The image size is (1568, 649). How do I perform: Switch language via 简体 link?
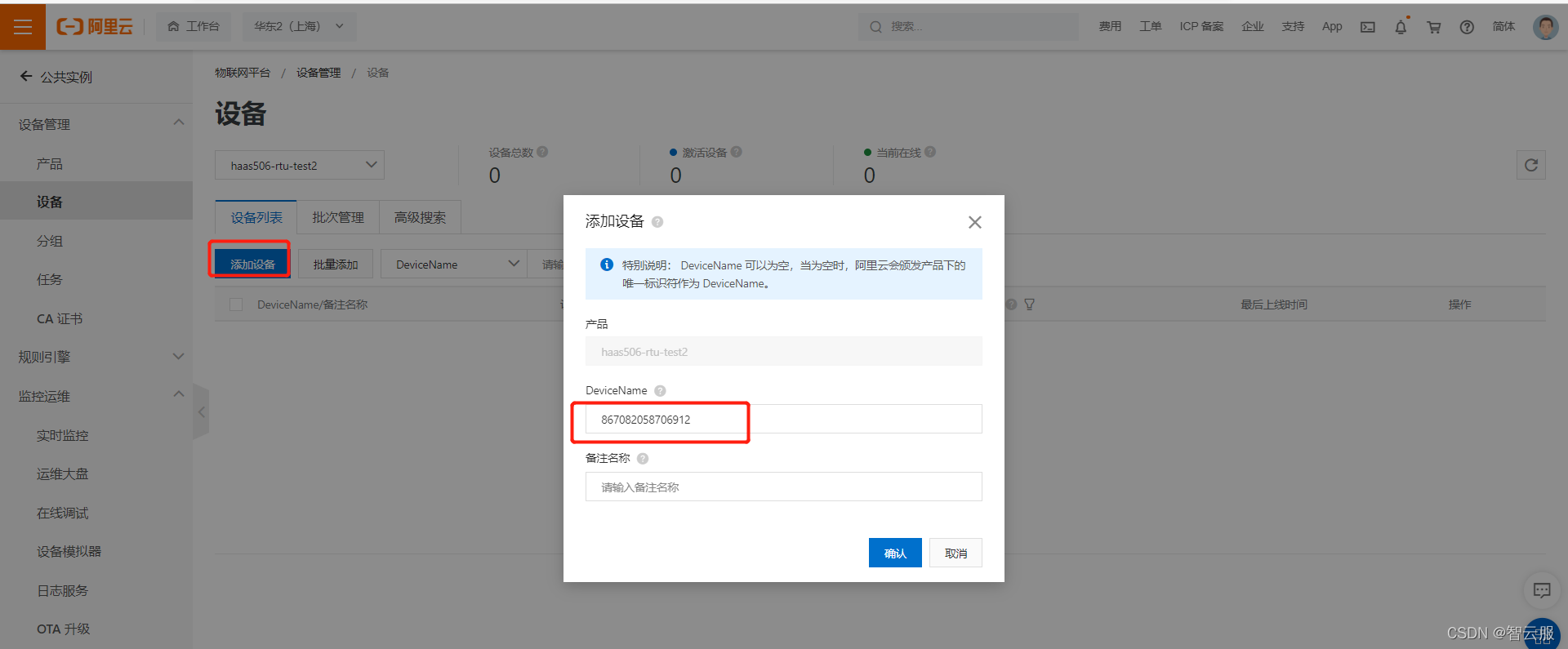(x=1503, y=26)
